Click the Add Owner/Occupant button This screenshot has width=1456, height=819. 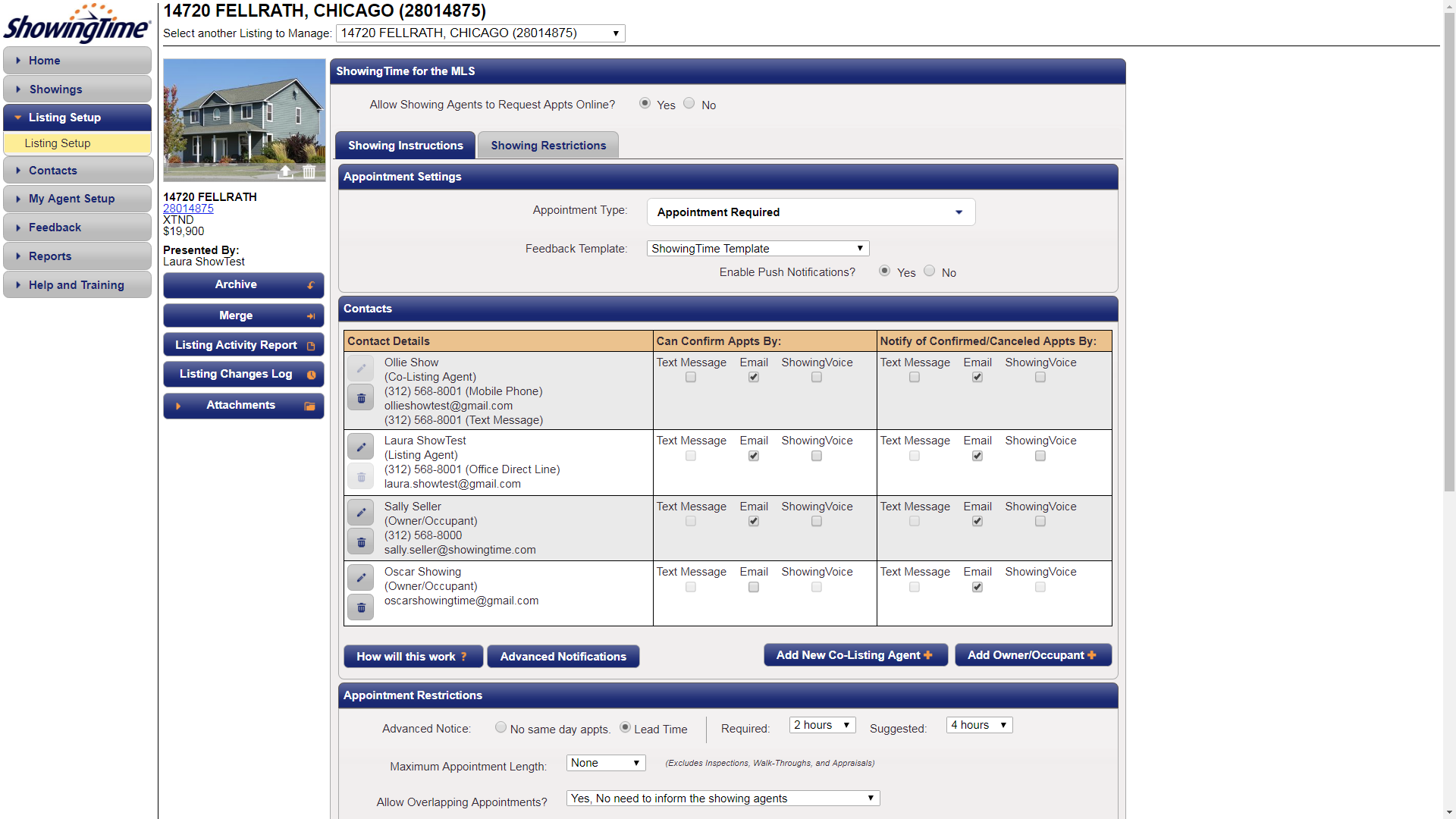pyautogui.click(x=1032, y=655)
